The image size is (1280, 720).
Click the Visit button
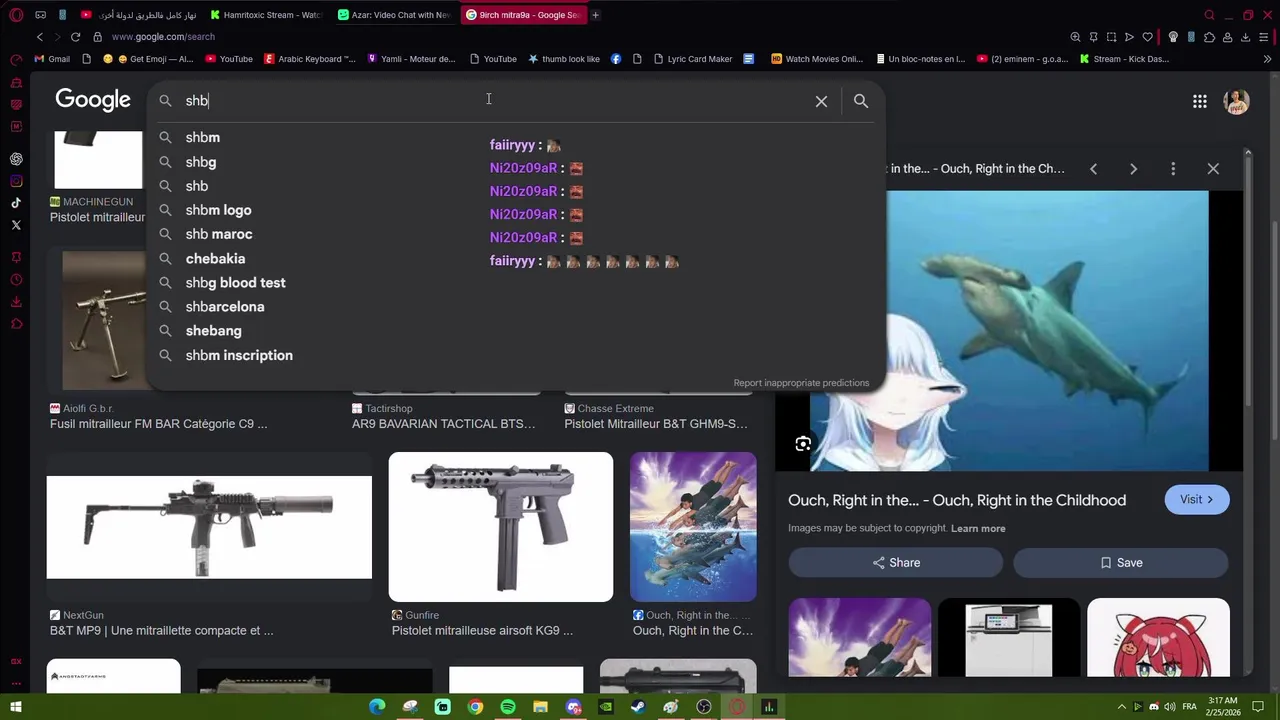click(x=1197, y=500)
